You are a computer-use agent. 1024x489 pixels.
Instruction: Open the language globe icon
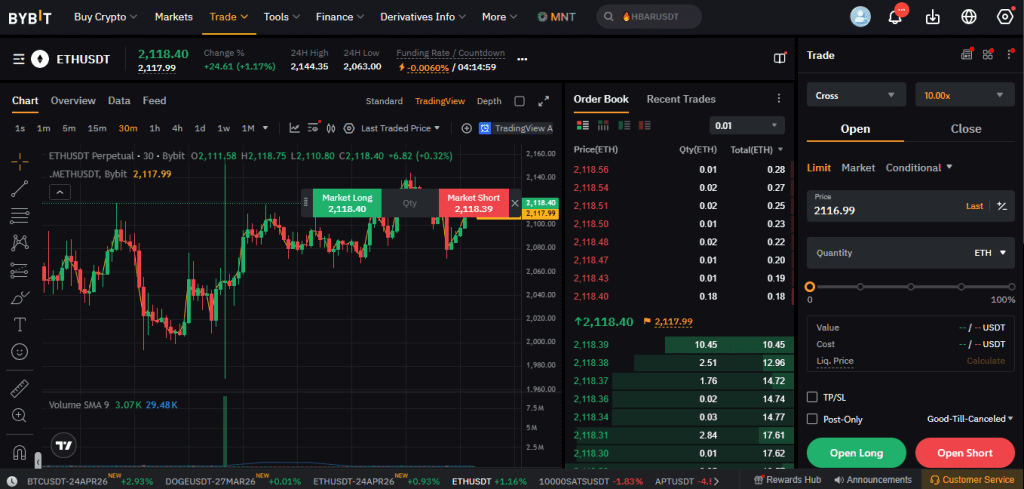coord(969,17)
